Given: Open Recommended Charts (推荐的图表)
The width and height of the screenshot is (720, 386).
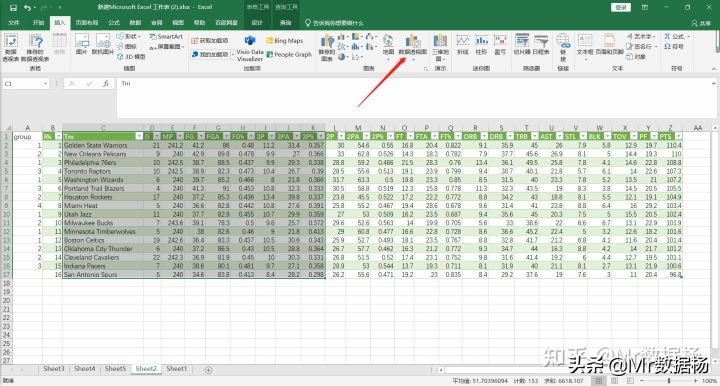Looking at the screenshot, I should pos(326,48).
